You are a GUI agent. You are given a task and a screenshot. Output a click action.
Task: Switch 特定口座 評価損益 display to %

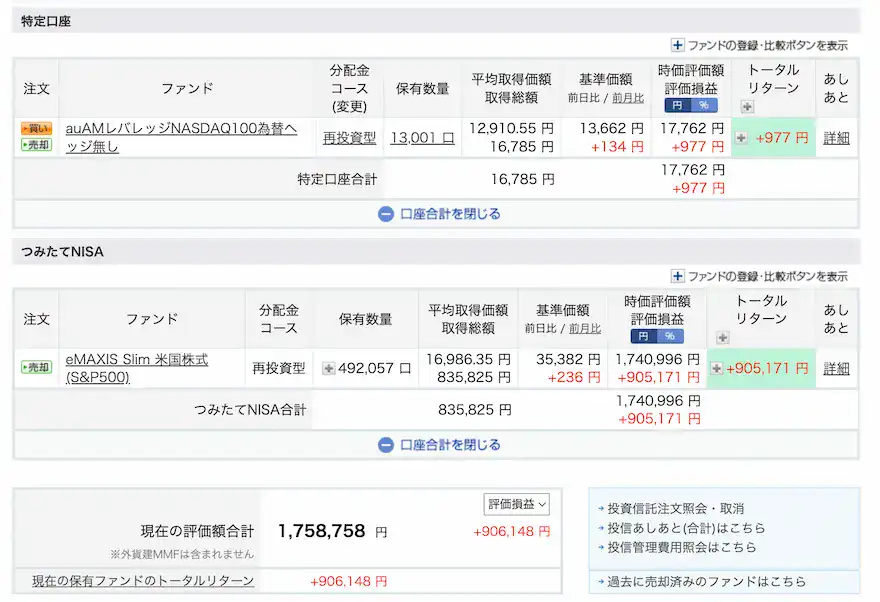pos(703,105)
